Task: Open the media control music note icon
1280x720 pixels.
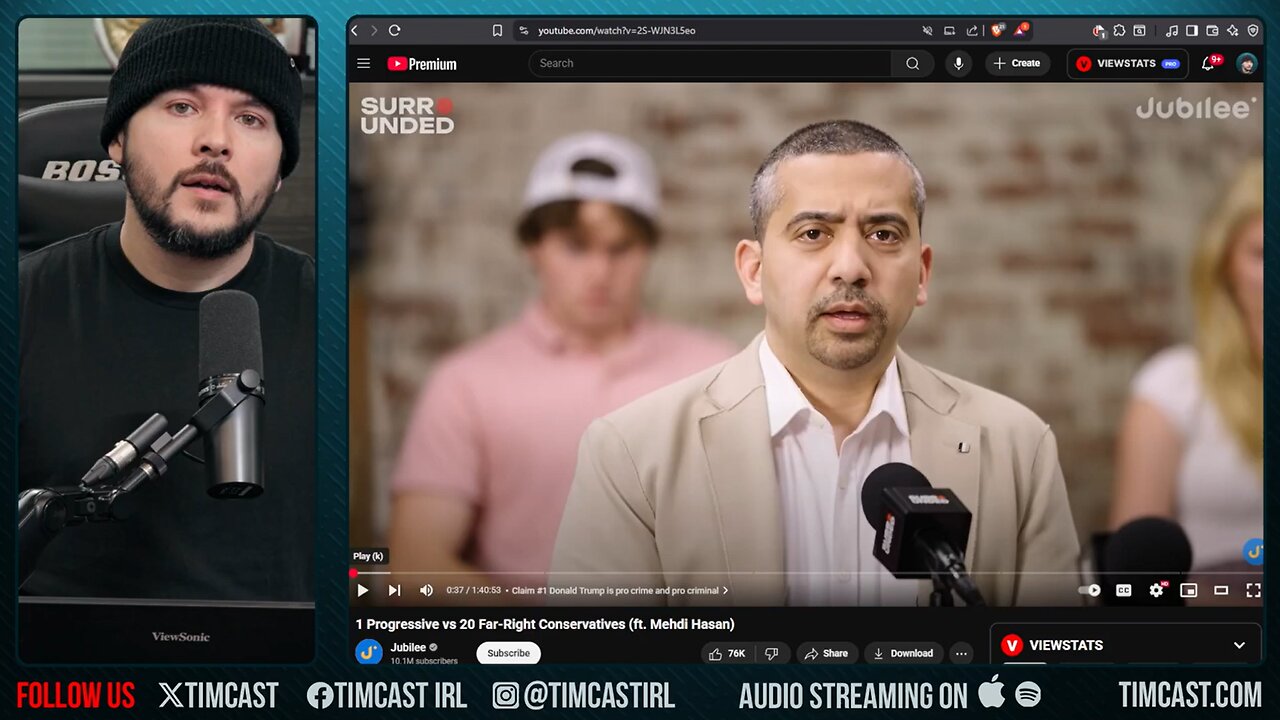Action: (x=1171, y=31)
